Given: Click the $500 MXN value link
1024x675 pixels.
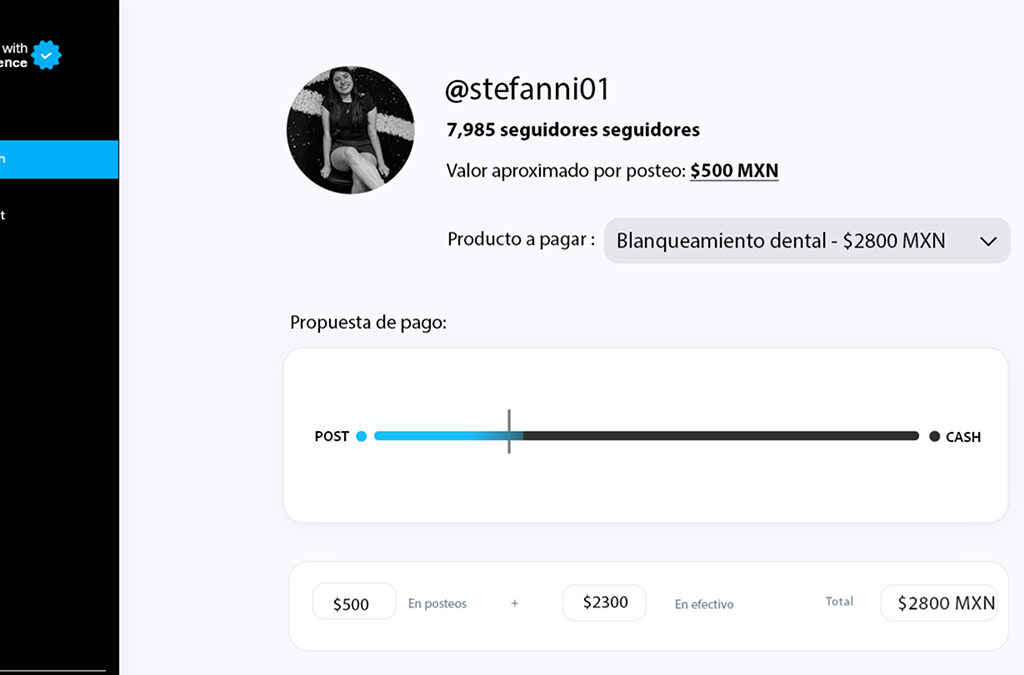Looking at the screenshot, I should click(x=733, y=170).
